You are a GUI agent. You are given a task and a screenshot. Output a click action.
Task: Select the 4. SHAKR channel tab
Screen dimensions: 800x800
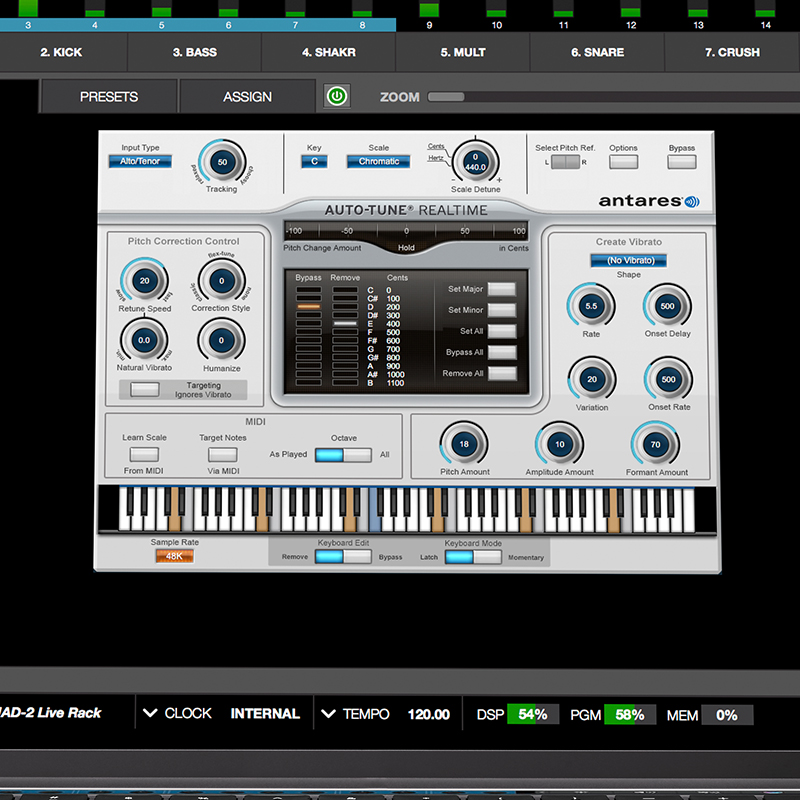(329, 52)
